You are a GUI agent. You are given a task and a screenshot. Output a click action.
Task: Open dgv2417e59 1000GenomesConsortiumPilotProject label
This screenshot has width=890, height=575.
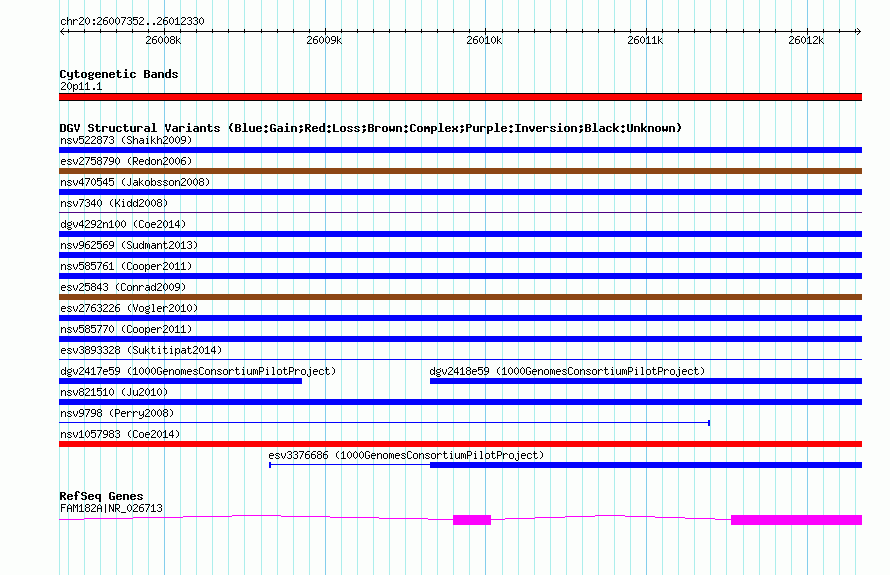[198, 371]
